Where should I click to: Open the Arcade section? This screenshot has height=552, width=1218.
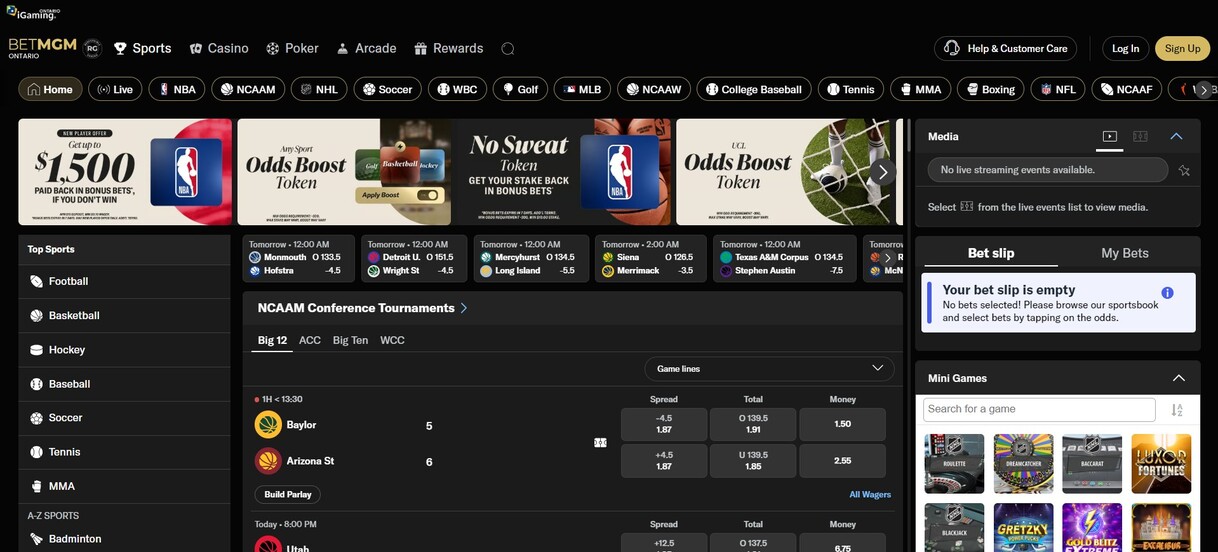(366, 48)
